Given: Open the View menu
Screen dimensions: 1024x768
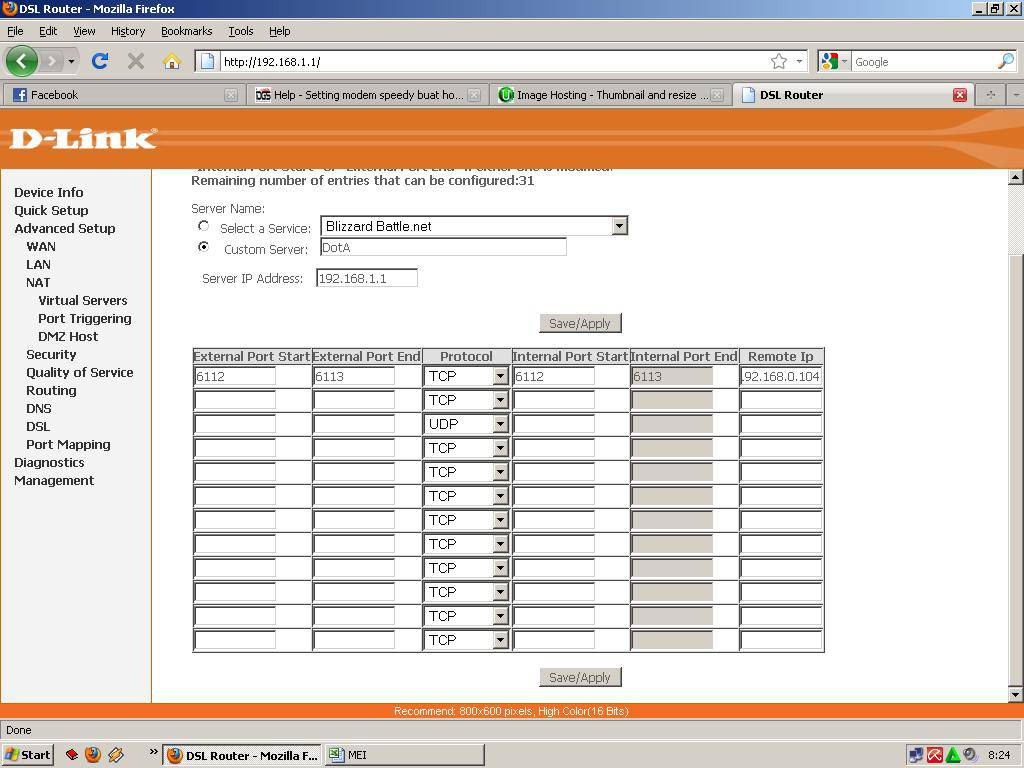Looking at the screenshot, I should point(84,31).
